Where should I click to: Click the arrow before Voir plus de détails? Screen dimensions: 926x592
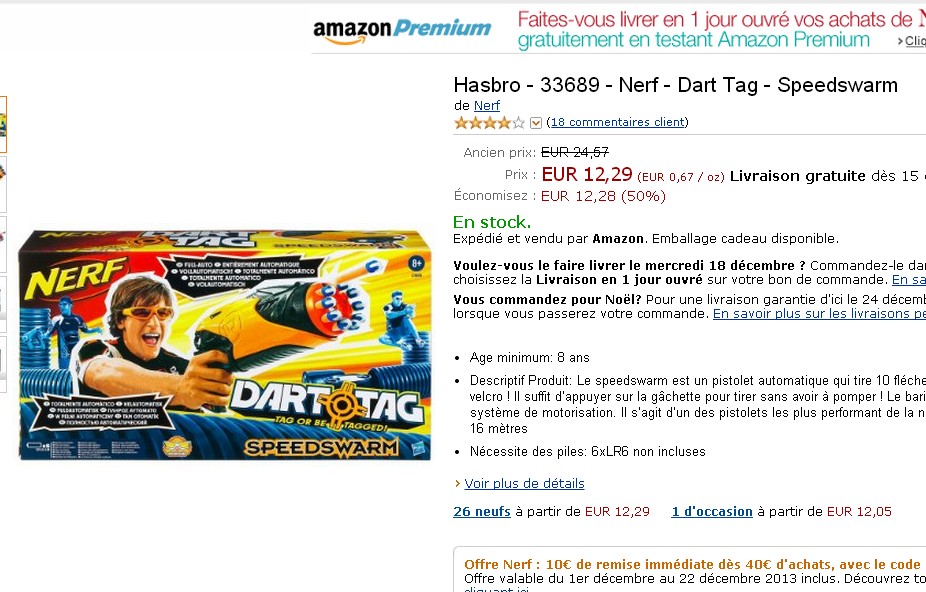click(457, 484)
